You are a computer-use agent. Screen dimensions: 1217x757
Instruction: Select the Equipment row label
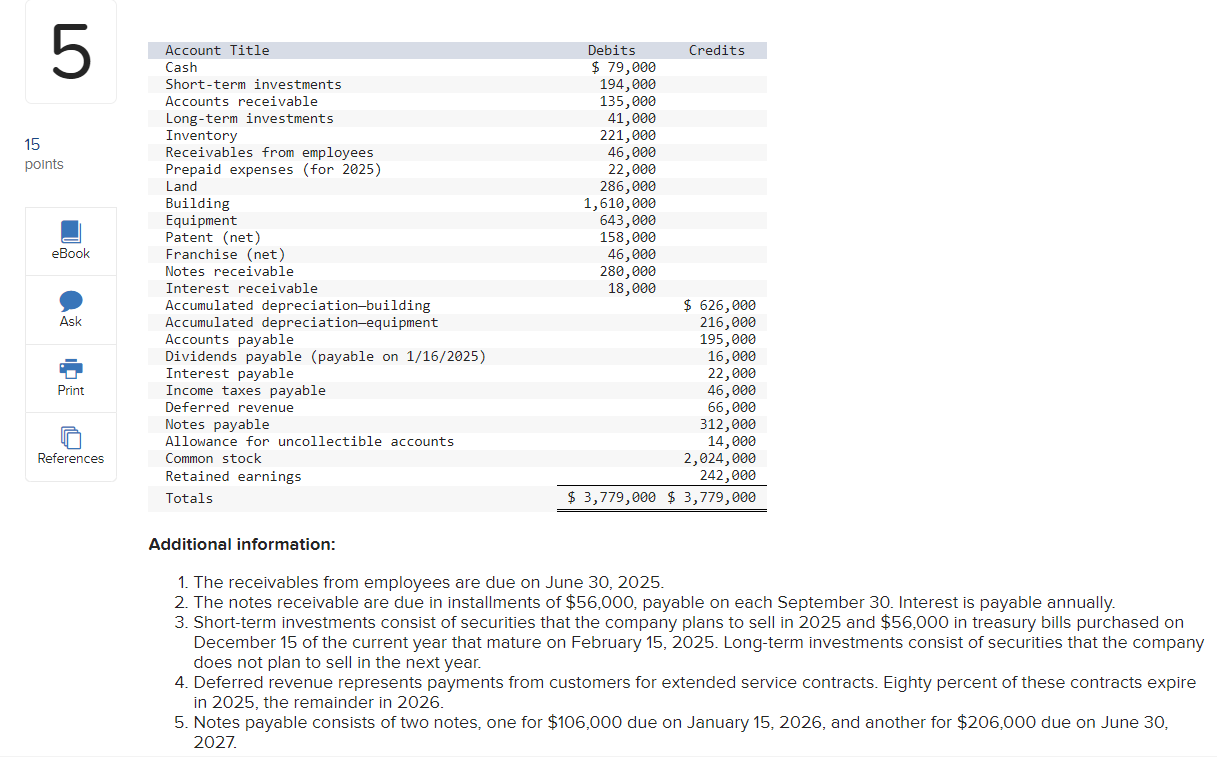tap(201, 220)
